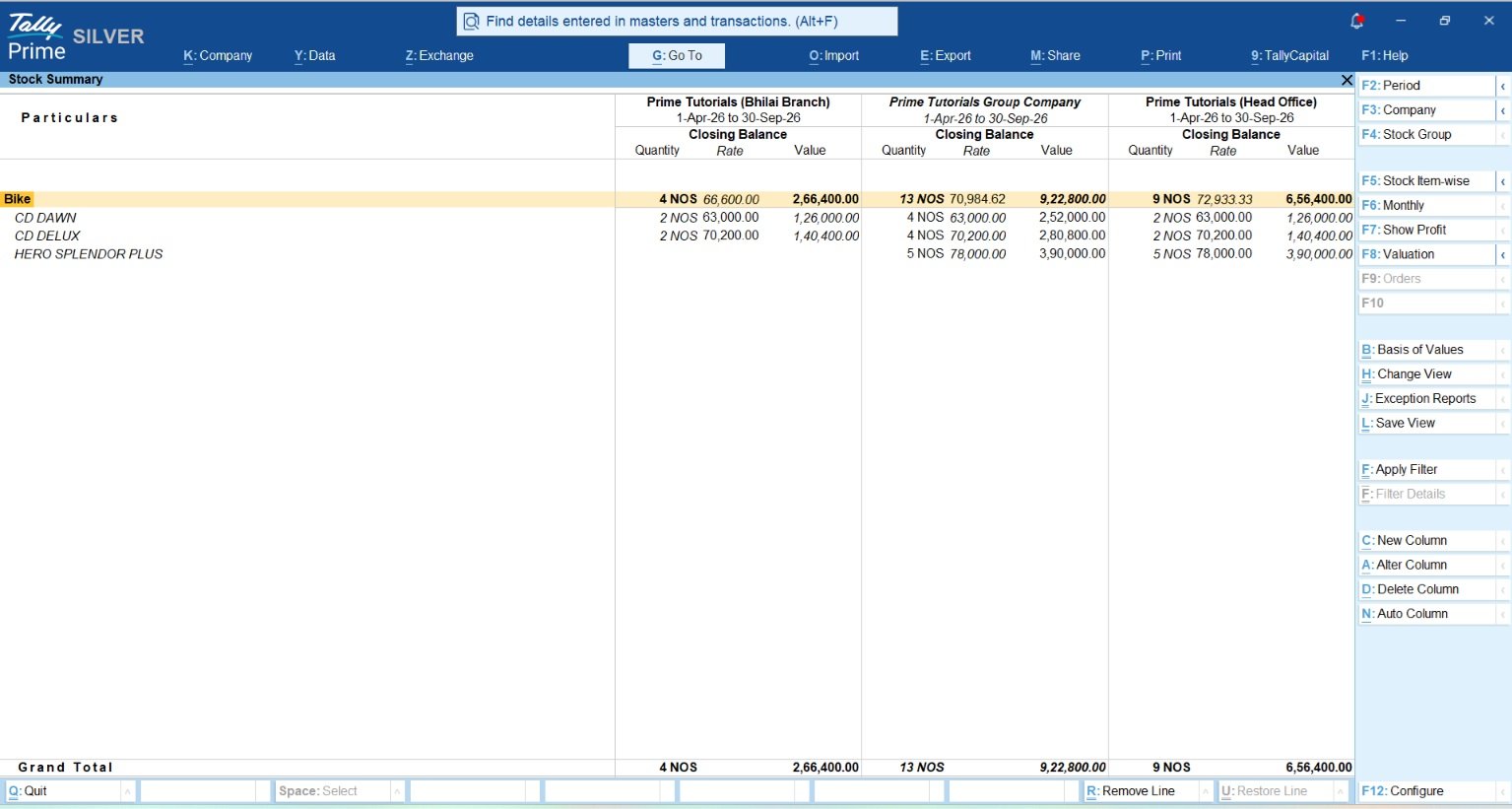
Task: Click U: Restore Line button
Action: pos(1275,791)
